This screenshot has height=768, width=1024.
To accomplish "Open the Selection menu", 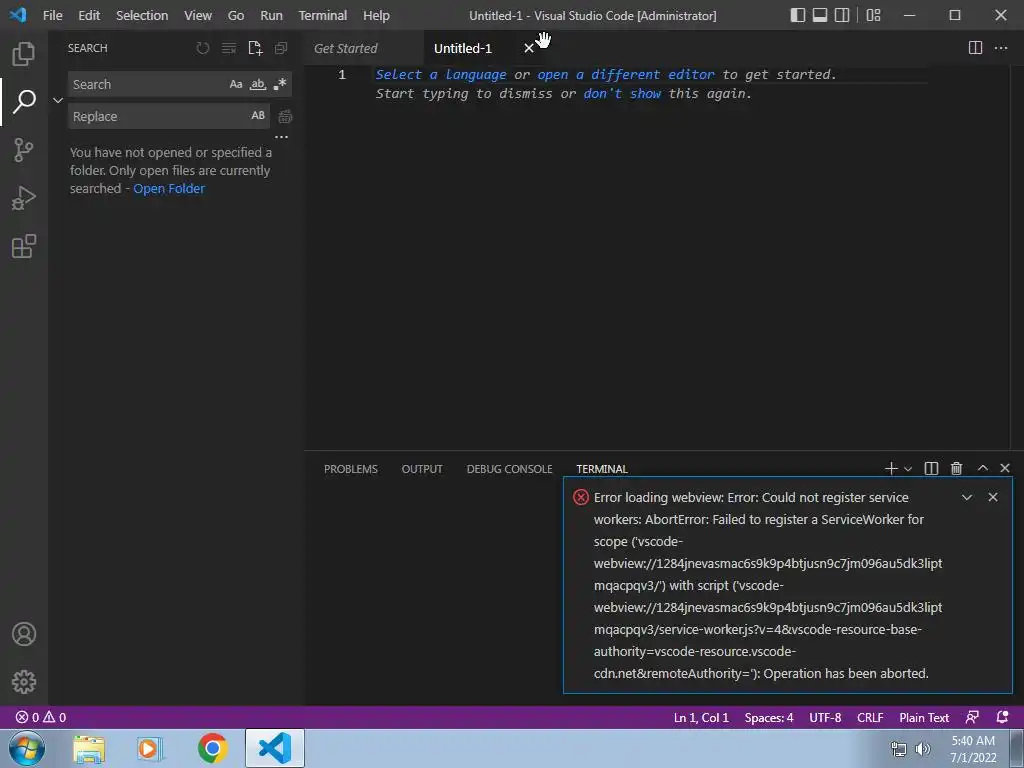I will (142, 15).
